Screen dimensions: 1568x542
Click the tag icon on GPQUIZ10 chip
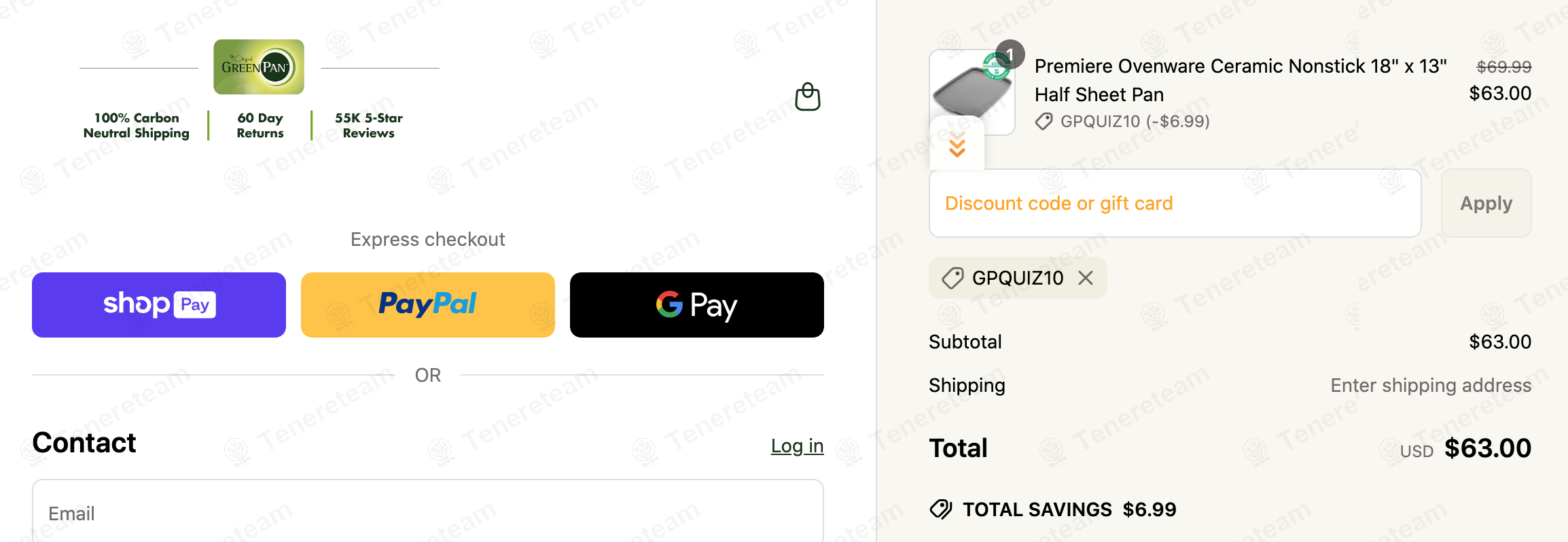[952, 278]
